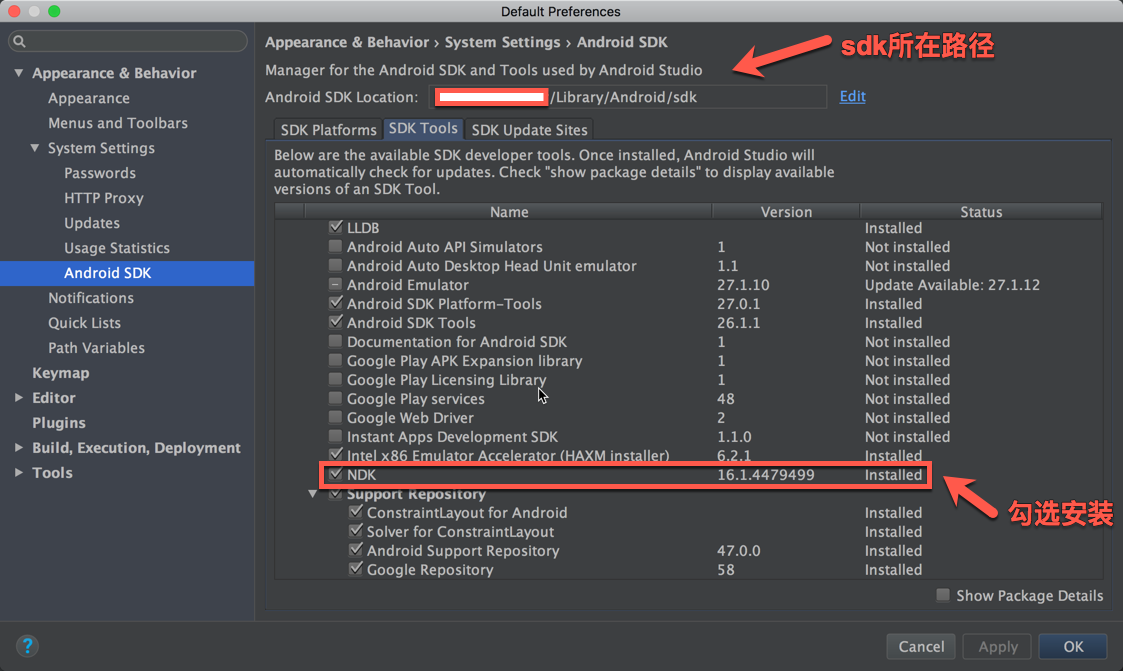Check Google Play Licensing Library

[335, 379]
